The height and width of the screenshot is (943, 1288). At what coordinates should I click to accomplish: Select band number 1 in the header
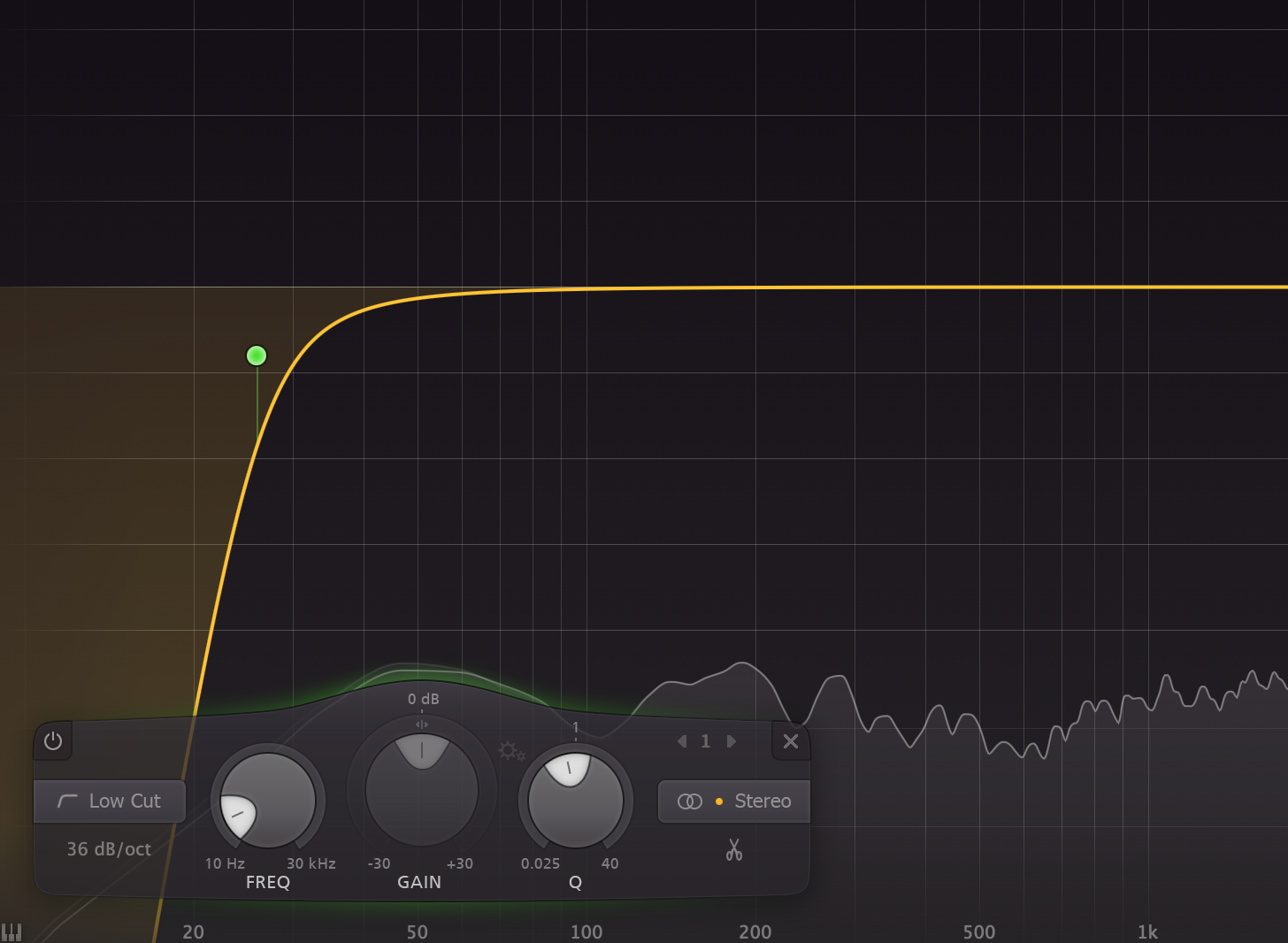pyautogui.click(x=705, y=741)
